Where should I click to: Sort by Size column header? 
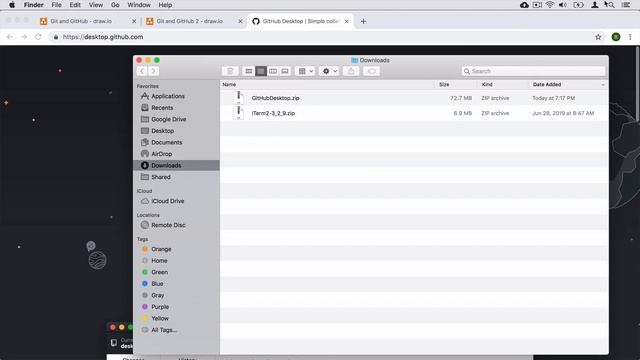point(444,84)
